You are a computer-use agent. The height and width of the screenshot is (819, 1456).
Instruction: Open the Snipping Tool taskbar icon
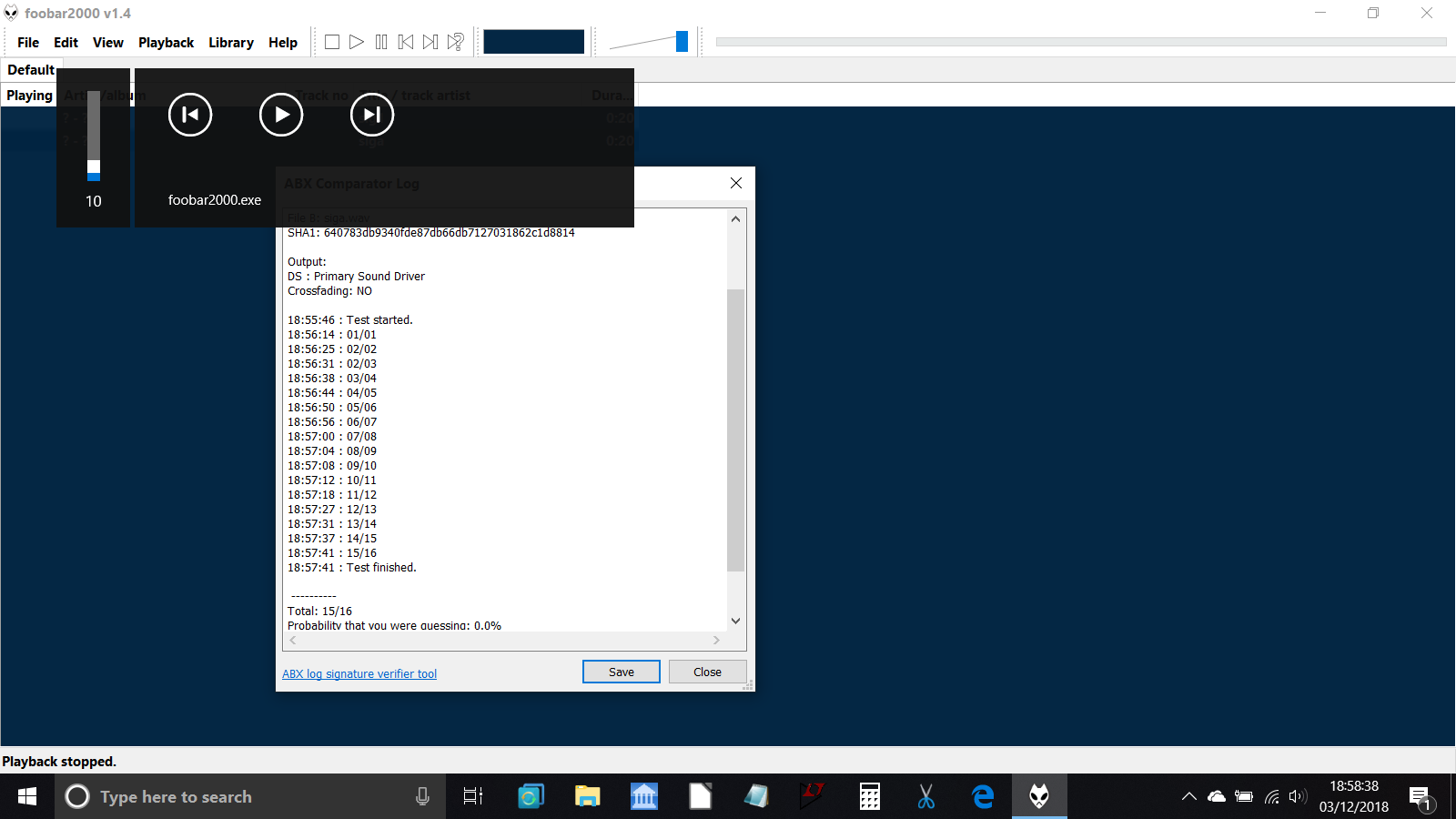click(x=925, y=796)
